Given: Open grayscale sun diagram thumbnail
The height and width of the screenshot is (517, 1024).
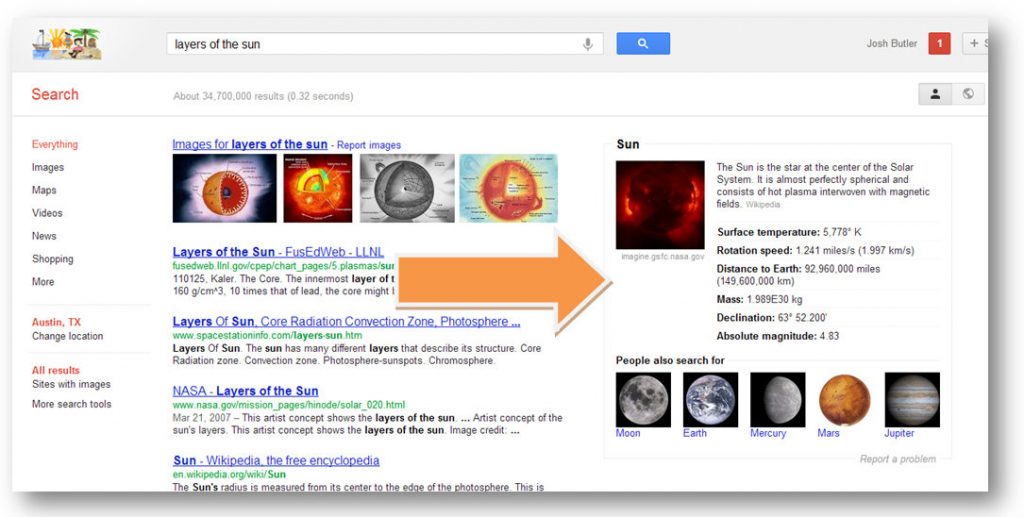Looking at the screenshot, I should point(407,188).
